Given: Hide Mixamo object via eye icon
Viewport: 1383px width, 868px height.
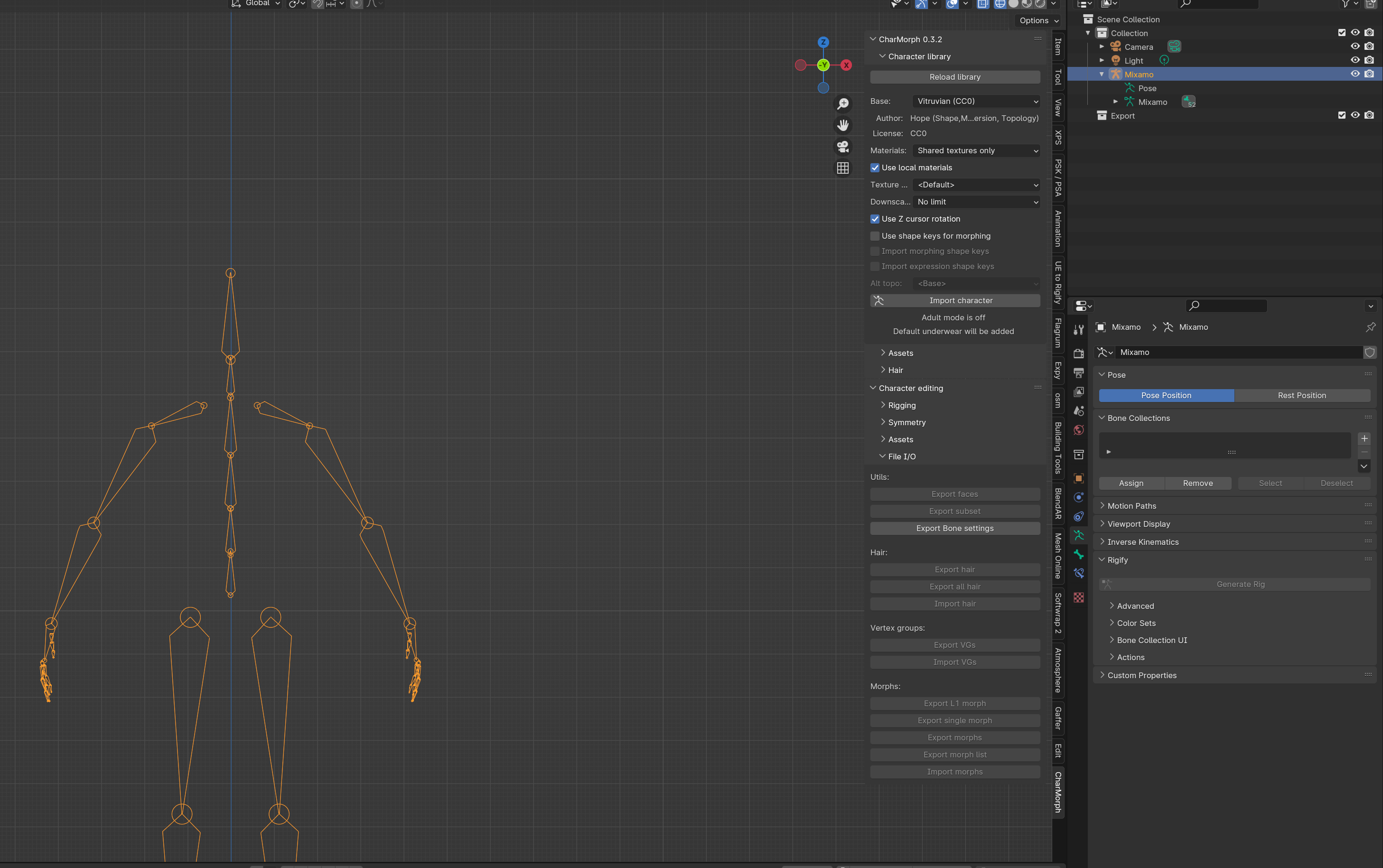Looking at the screenshot, I should 1355,74.
